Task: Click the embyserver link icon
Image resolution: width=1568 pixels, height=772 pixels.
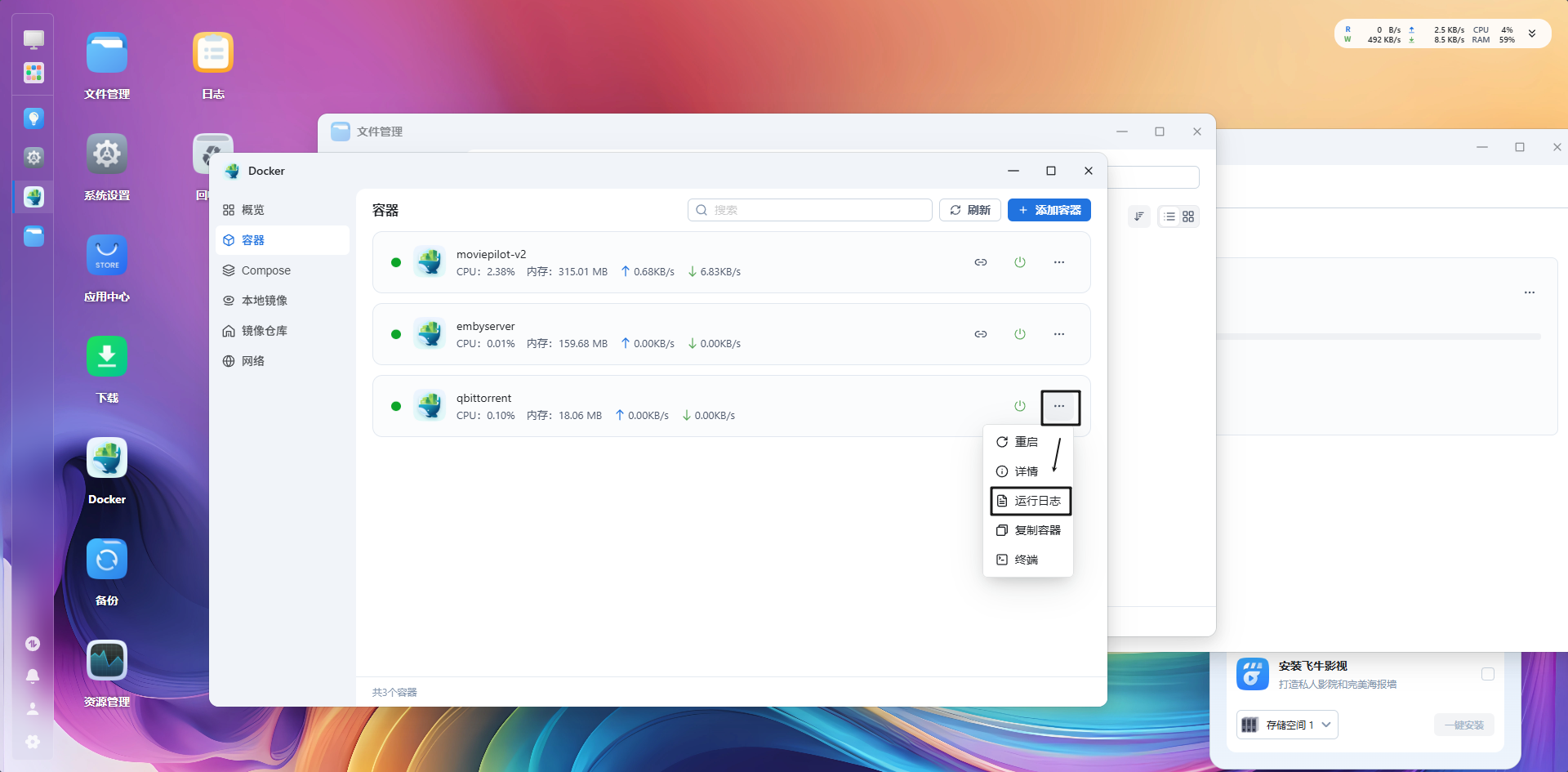Action: pos(980,334)
